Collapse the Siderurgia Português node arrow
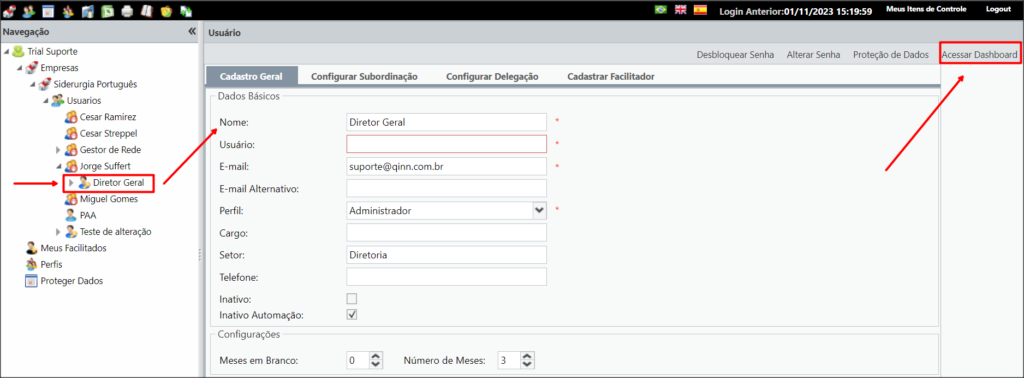1024x378 pixels. tap(33, 84)
